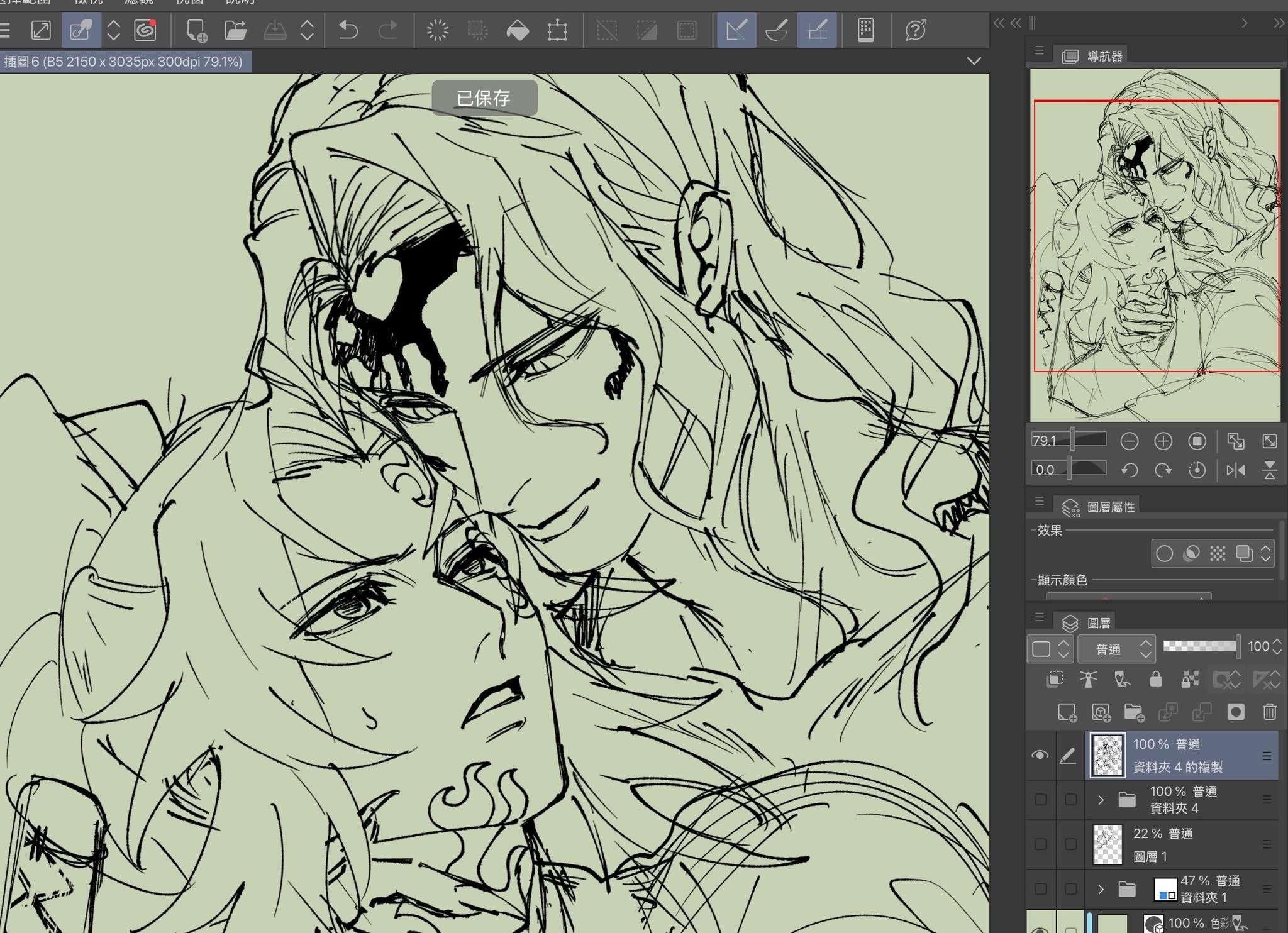Select the Fill bucket icon
The height and width of the screenshot is (933, 1288).
(518, 30)
